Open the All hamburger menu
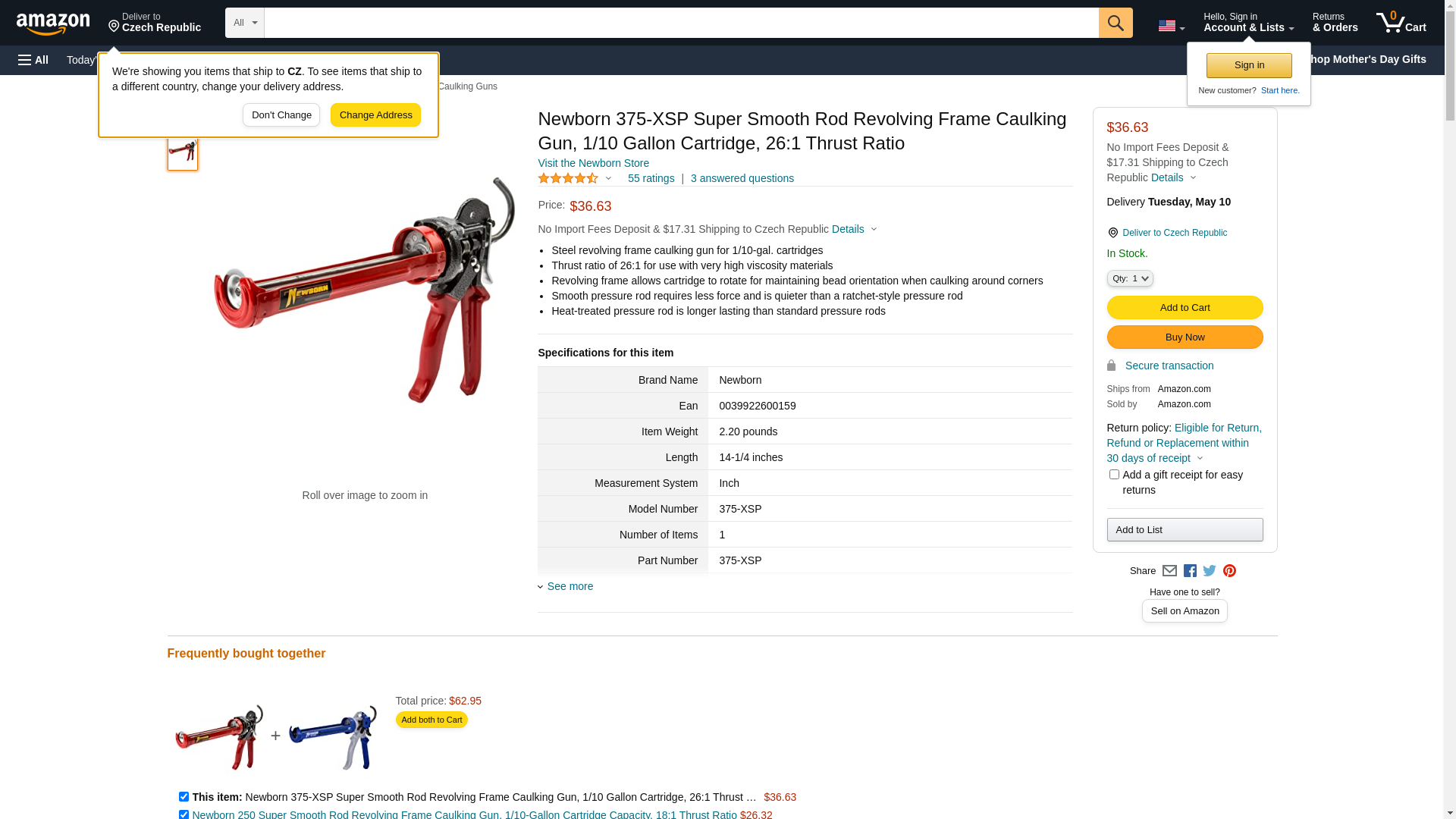The height and width of the screenshot is (819, 1456). (x=33, y=60)
